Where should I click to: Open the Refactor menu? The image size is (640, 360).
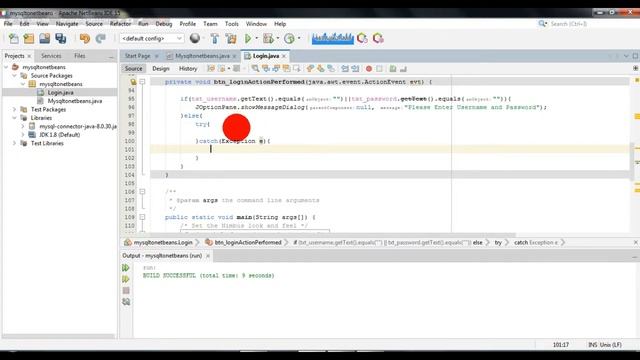coord(120,24)
